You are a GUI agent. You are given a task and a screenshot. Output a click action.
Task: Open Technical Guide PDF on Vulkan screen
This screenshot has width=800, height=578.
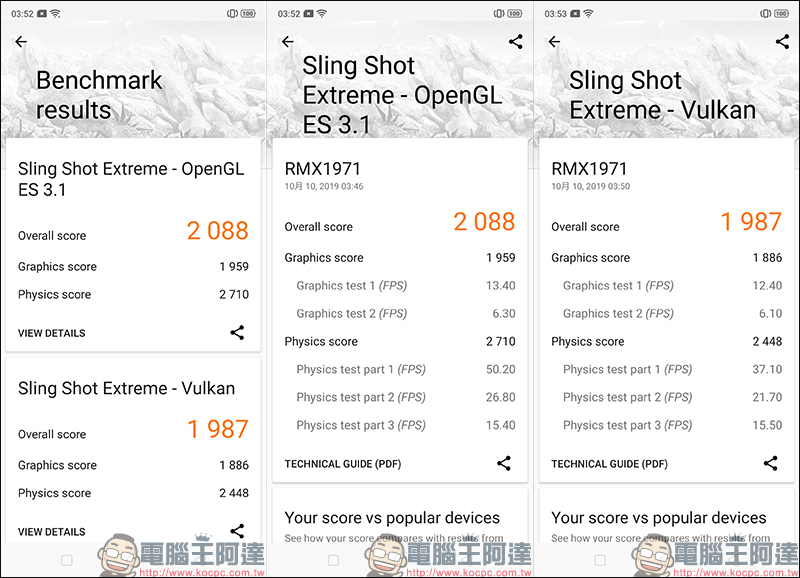[609, 464]
